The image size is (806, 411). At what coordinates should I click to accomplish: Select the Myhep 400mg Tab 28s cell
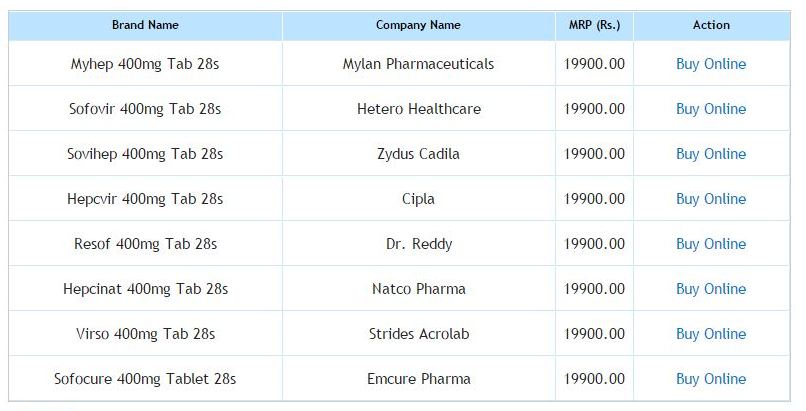click(x=145, y=64)
